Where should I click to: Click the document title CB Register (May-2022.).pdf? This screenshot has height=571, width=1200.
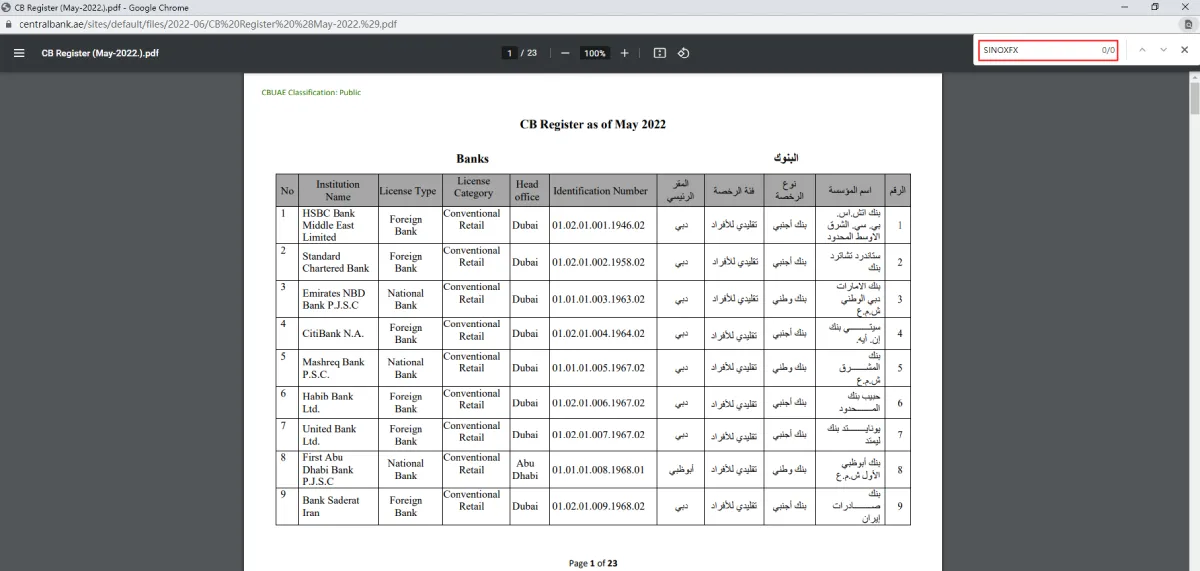[x=100, y=53]
